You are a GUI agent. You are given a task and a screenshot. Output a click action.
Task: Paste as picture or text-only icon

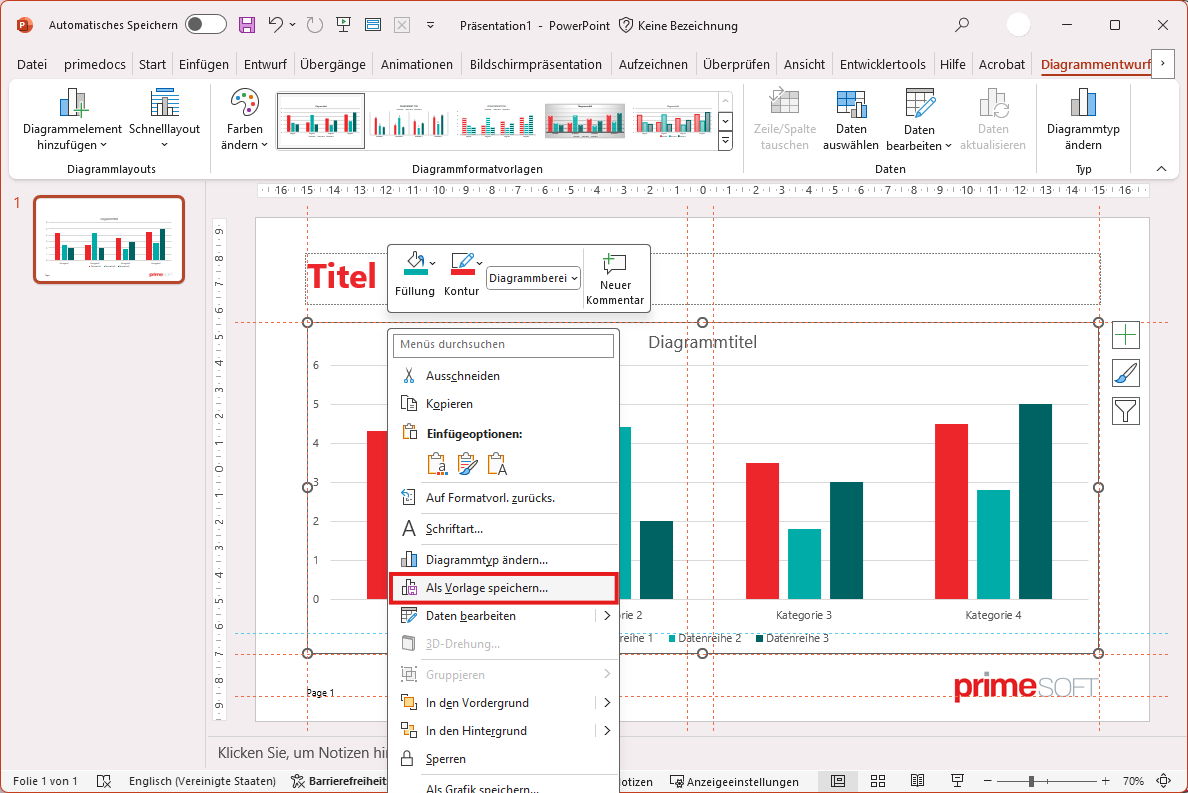pos(497,464)
